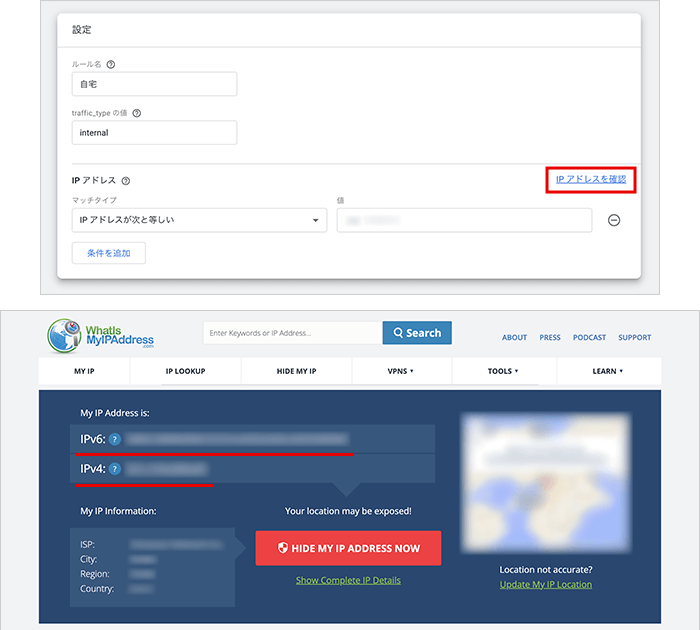This screenshot has width=700, height=630.
Task: Open the PODCAST link
Action: [x=589, y=338]
